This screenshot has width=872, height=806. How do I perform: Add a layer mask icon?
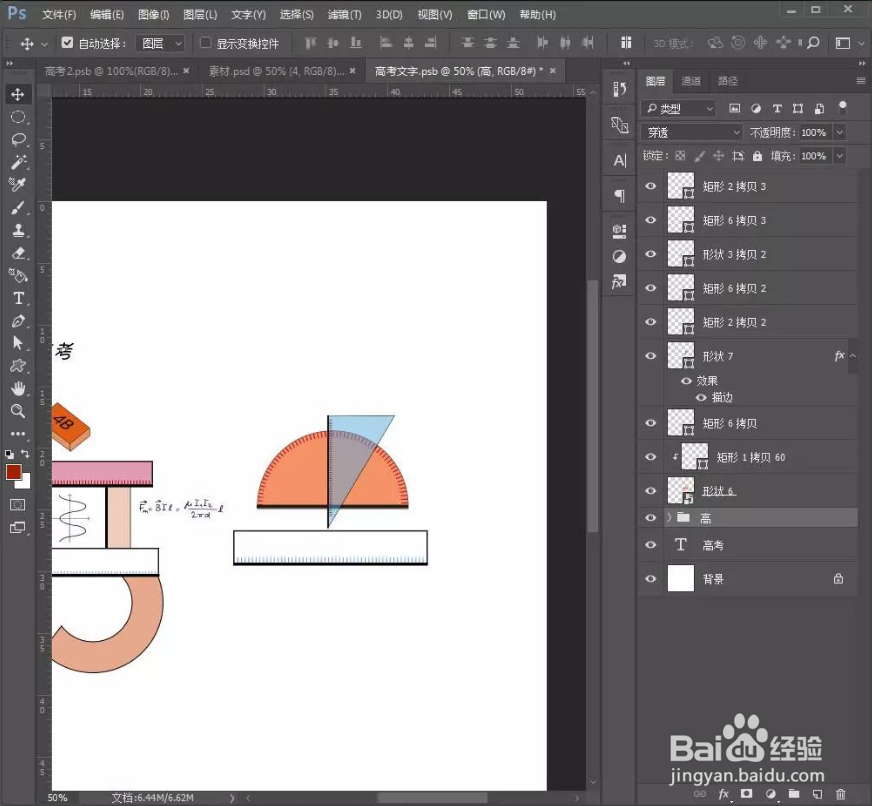[746, 794]
